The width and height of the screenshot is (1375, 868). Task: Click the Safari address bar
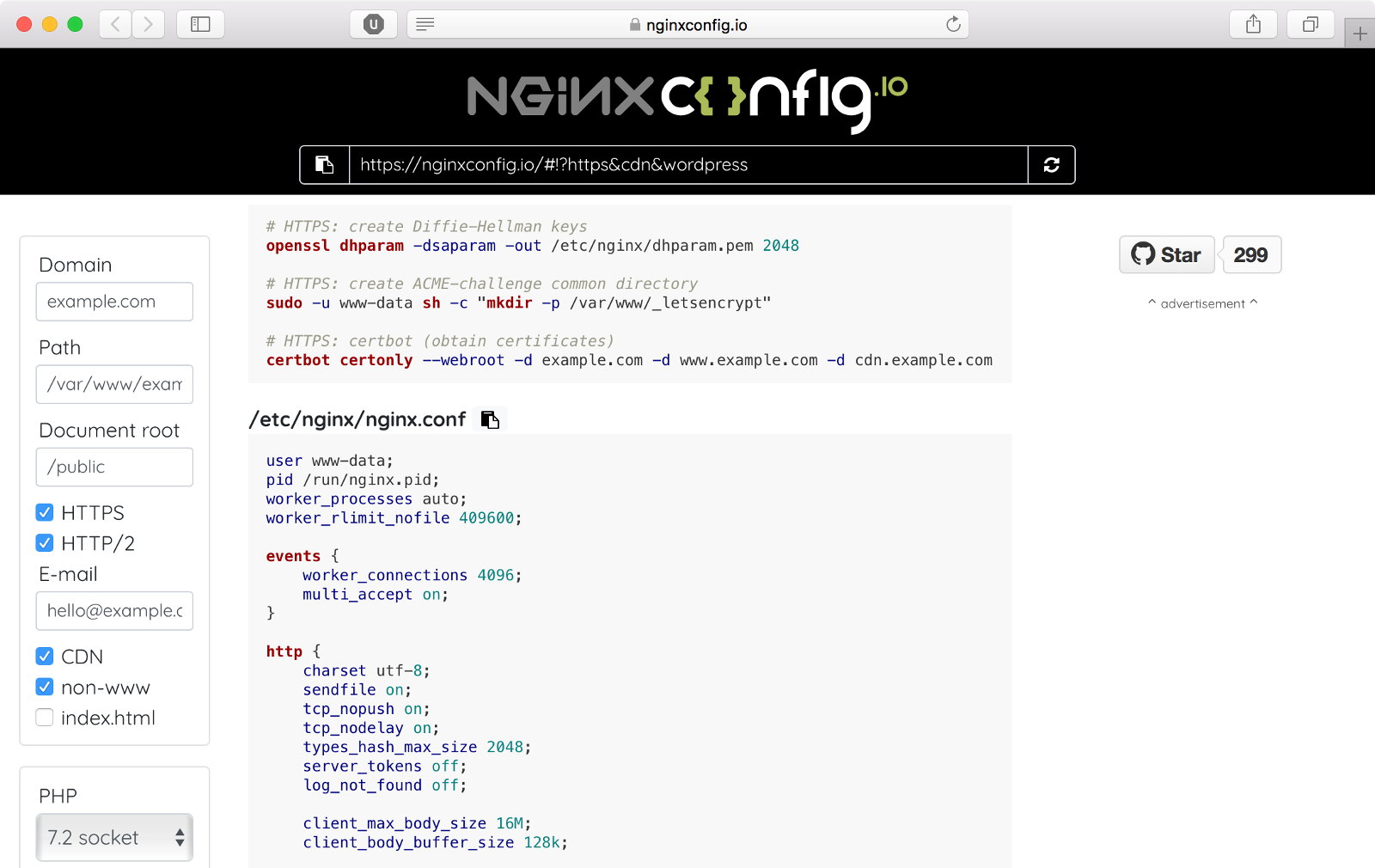point(687,24)
